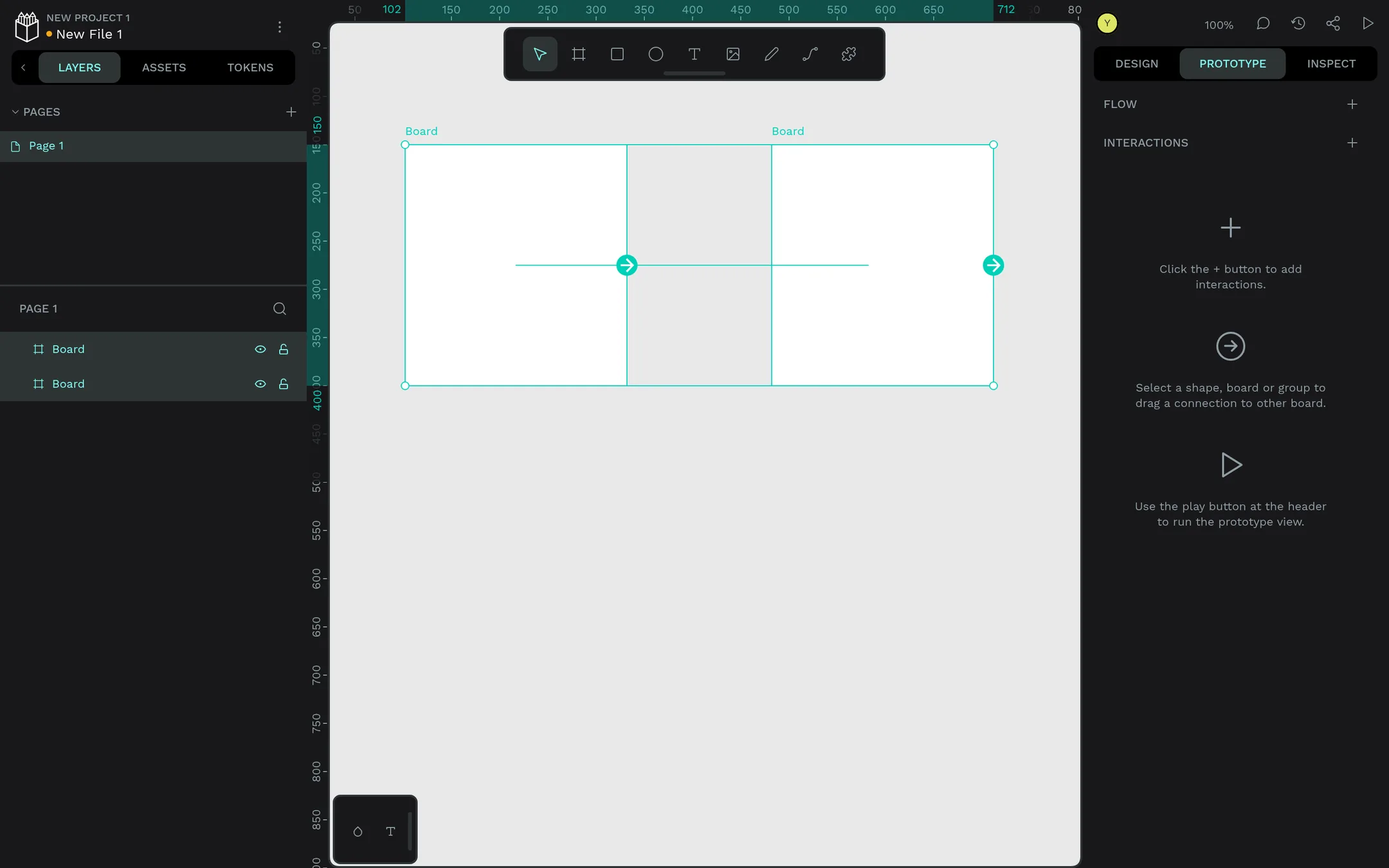Toggle lock on lower Board layer
This screenshot has height=868, width=1389.
coord(283,384)
